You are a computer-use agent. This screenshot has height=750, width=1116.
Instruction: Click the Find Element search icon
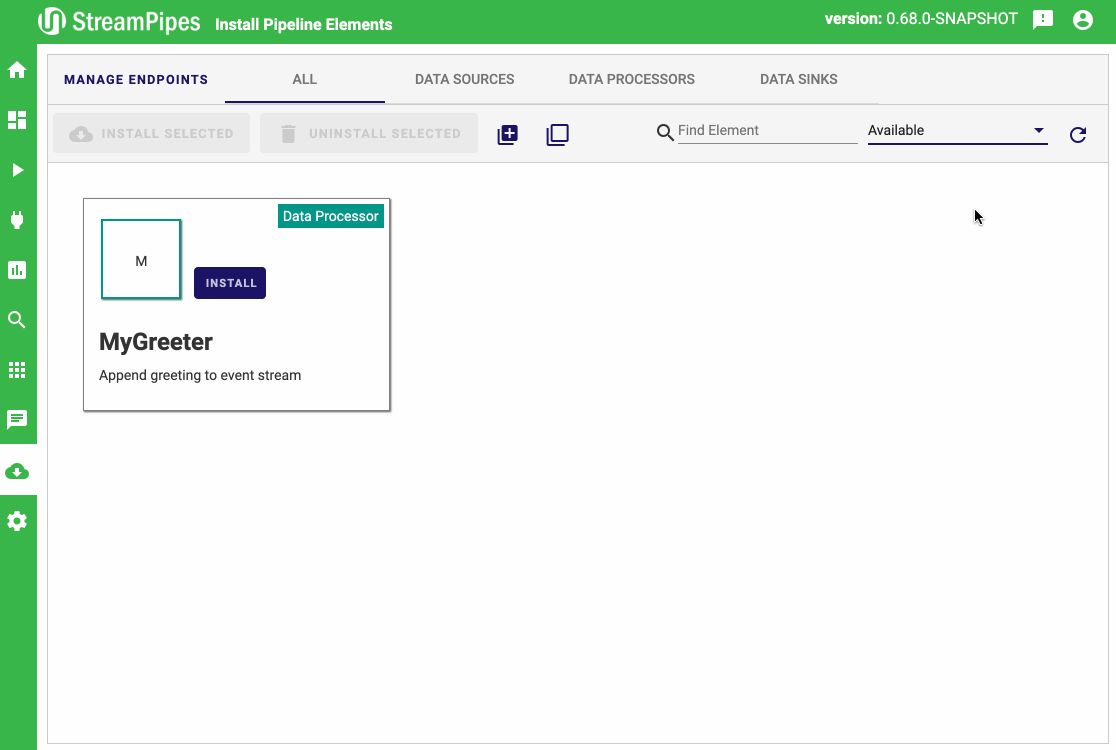(665, 132)
